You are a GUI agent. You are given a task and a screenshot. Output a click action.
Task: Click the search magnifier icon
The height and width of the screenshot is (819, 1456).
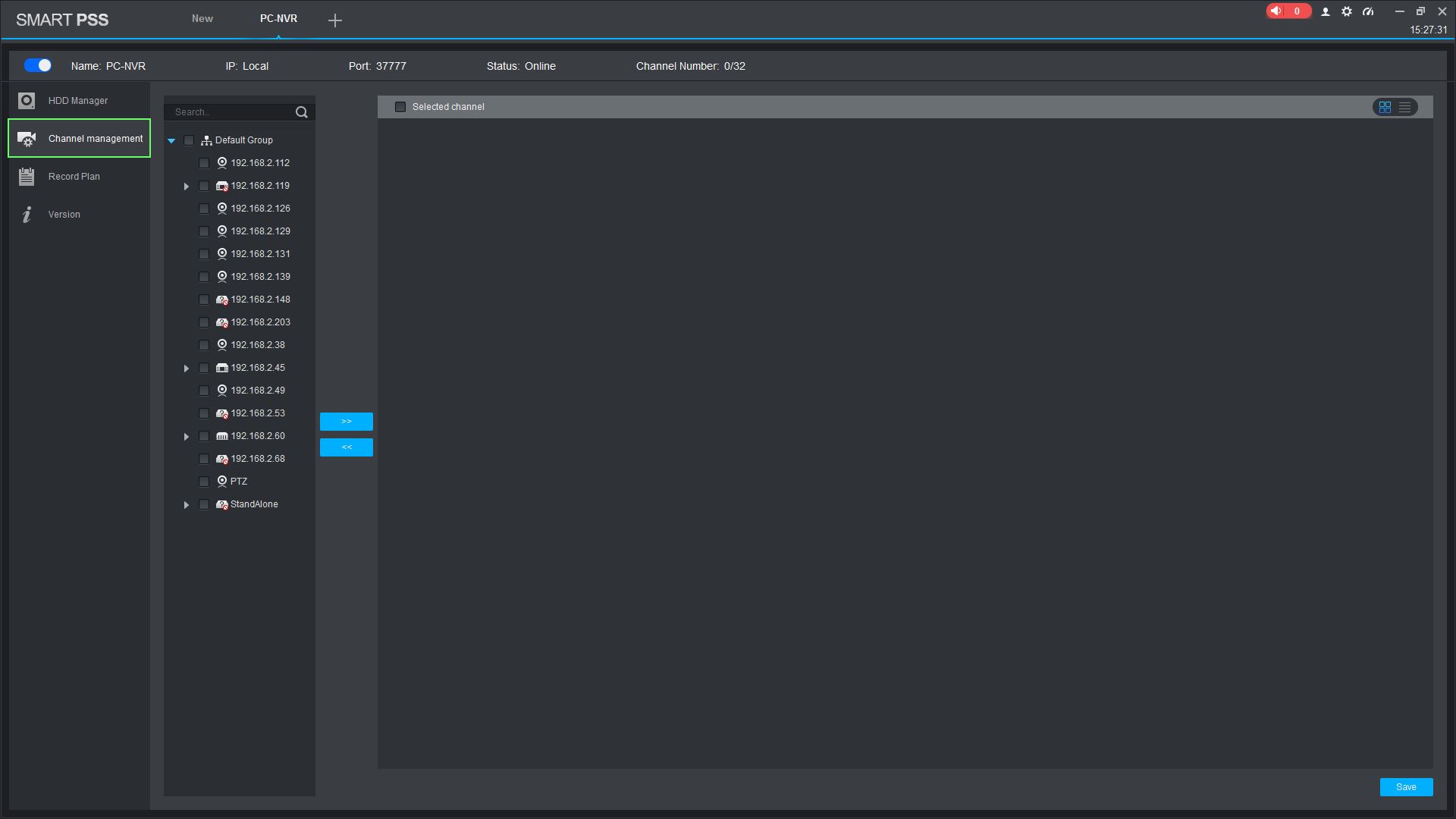click(x=302, y=112)
